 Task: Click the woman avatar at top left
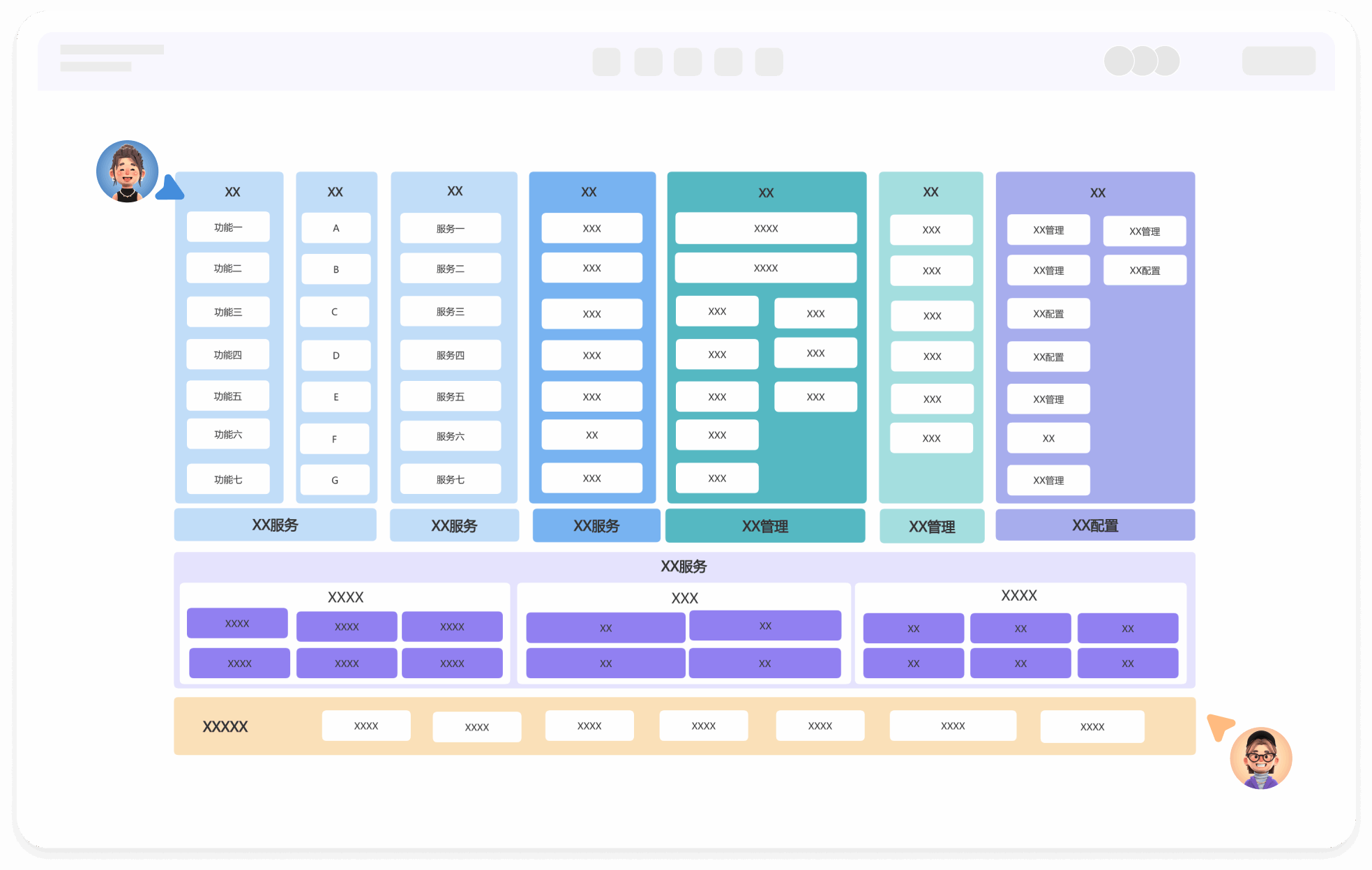pos(127,172)
